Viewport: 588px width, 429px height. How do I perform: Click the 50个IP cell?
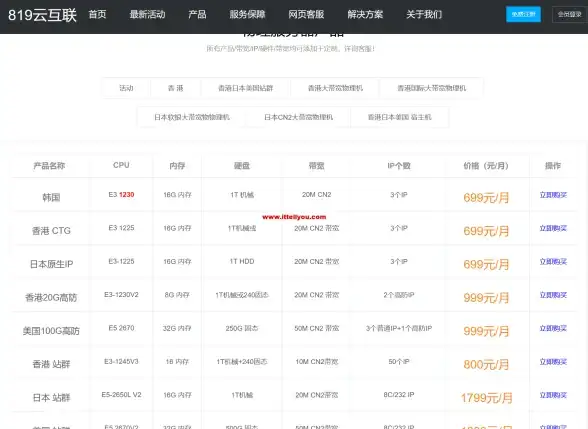[x=399, y=362]
